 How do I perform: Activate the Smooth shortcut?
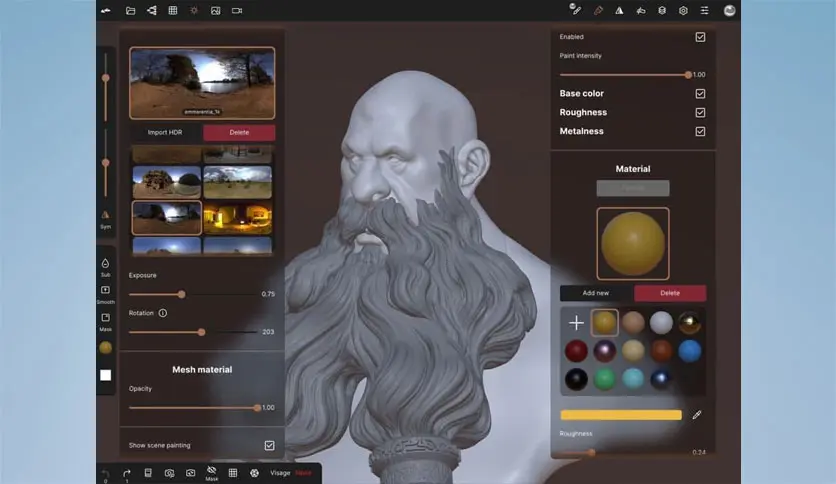click(x=106, y=294)
